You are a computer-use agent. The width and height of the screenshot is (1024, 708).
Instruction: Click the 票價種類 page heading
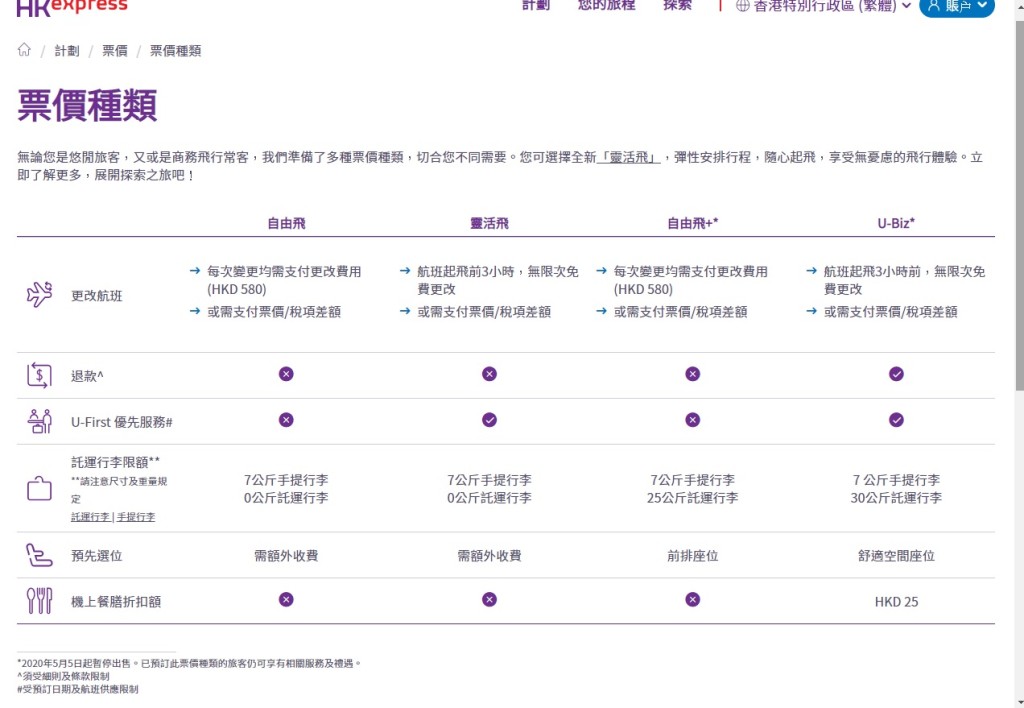click(87, 105)
